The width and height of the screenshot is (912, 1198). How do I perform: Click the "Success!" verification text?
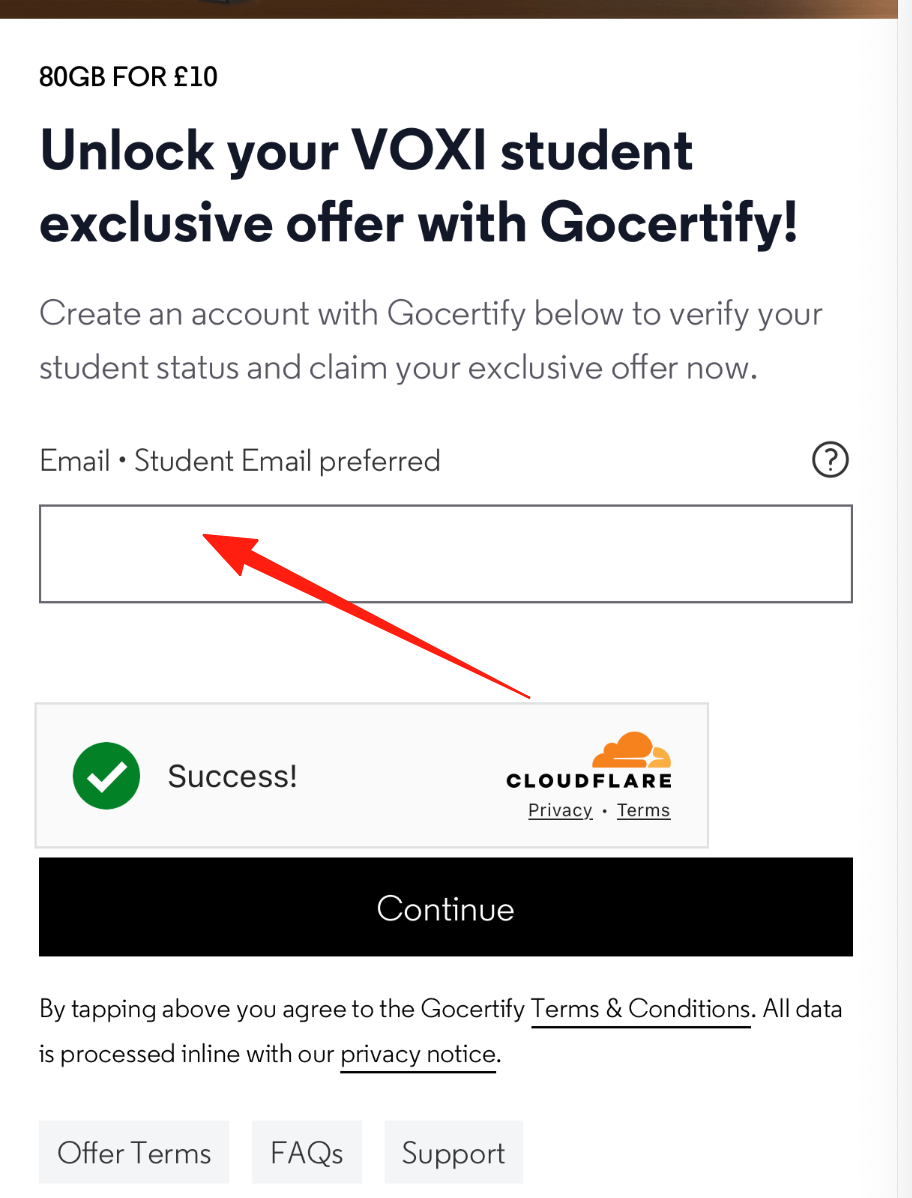pyautogui.click(x=232, y=776)
